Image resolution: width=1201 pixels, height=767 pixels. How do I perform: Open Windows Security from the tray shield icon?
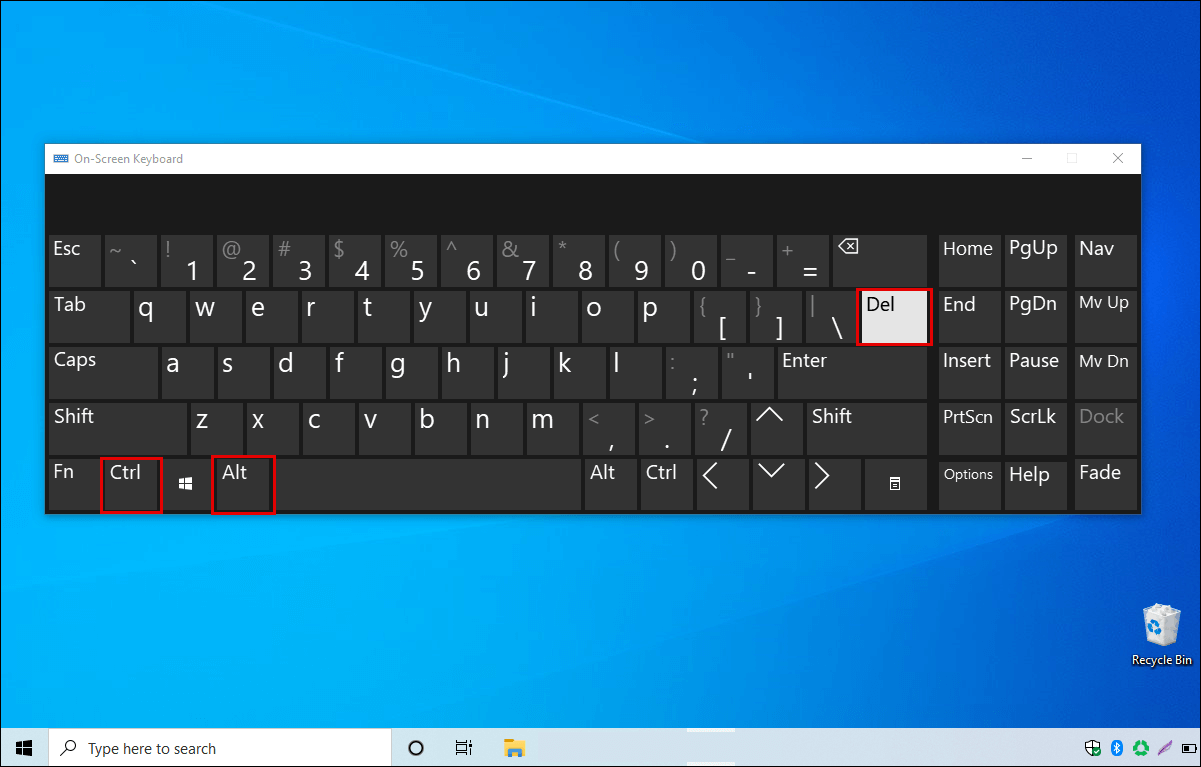click(x=1092, y=747)
